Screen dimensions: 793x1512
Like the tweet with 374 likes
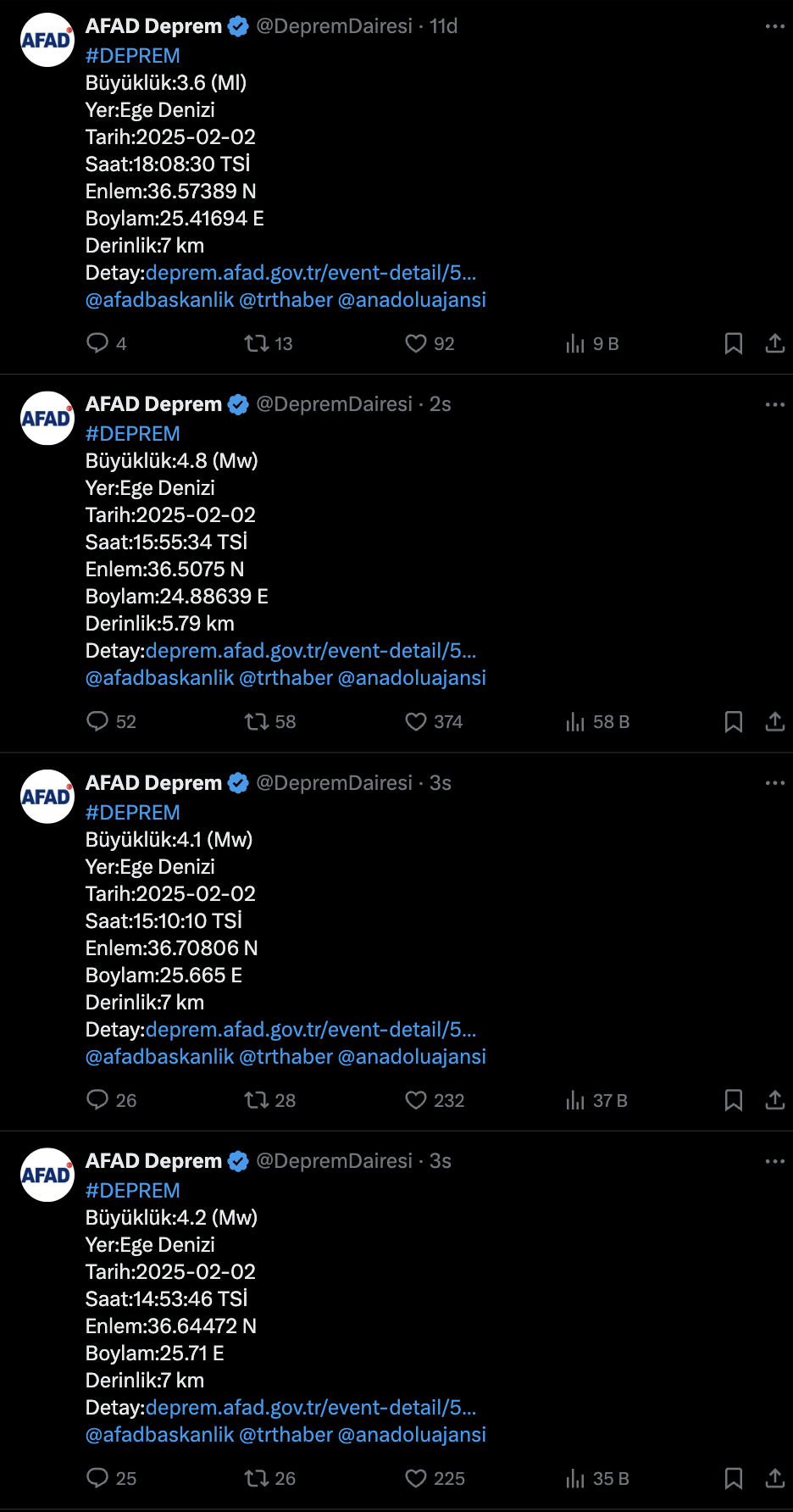434,721
